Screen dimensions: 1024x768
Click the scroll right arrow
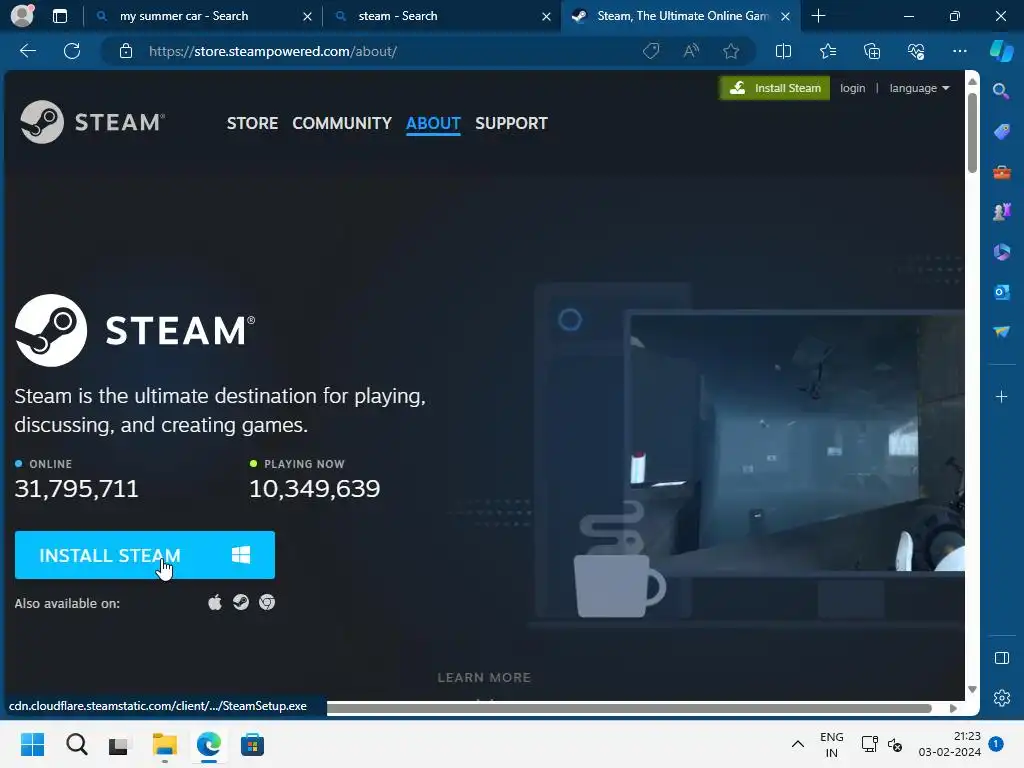pyautogui.click(x=953, y=708)
